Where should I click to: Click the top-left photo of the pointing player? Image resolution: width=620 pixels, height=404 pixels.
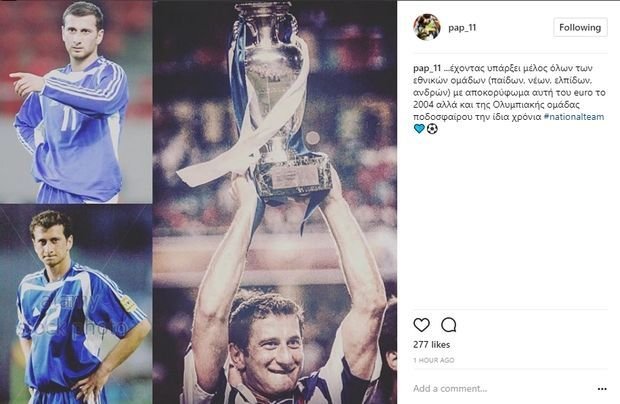[76, 100]
